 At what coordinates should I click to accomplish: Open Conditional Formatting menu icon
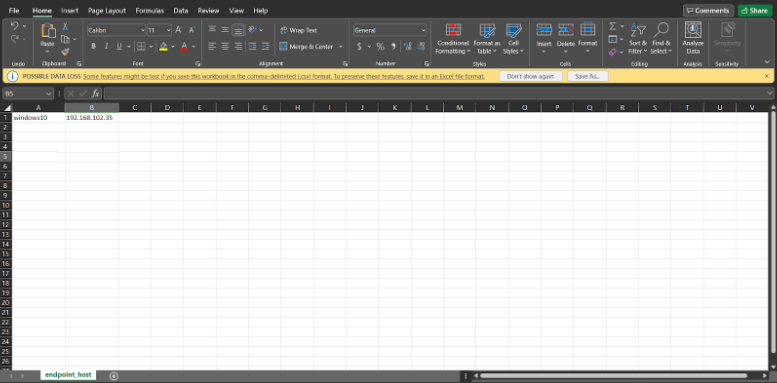click(x=452, y=30)
